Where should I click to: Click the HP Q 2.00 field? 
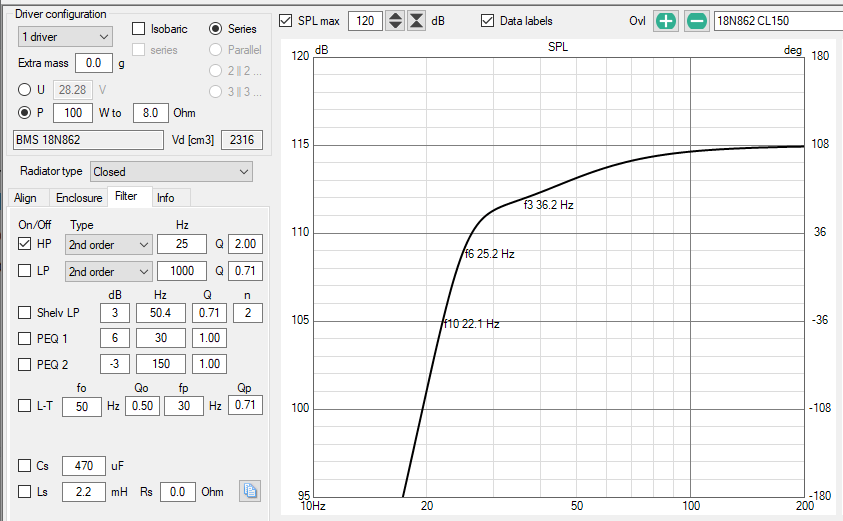(x=245, y=244)
